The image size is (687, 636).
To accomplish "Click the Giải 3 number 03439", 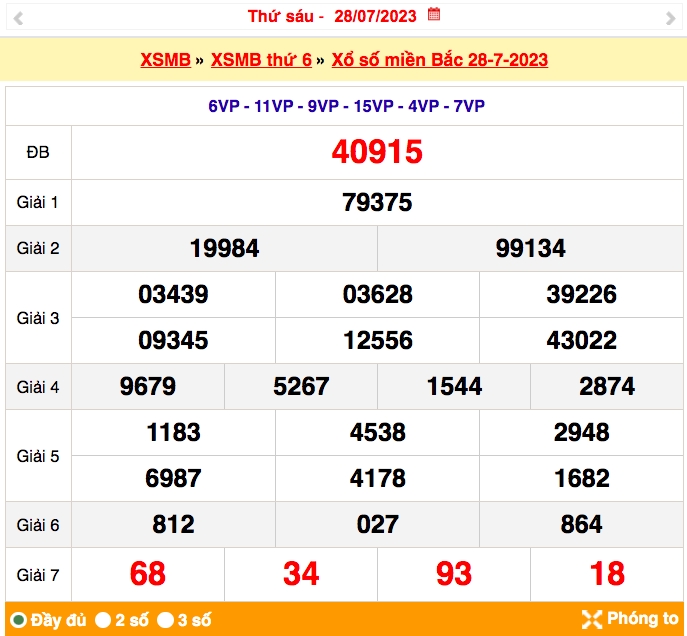I will [173, 294].
